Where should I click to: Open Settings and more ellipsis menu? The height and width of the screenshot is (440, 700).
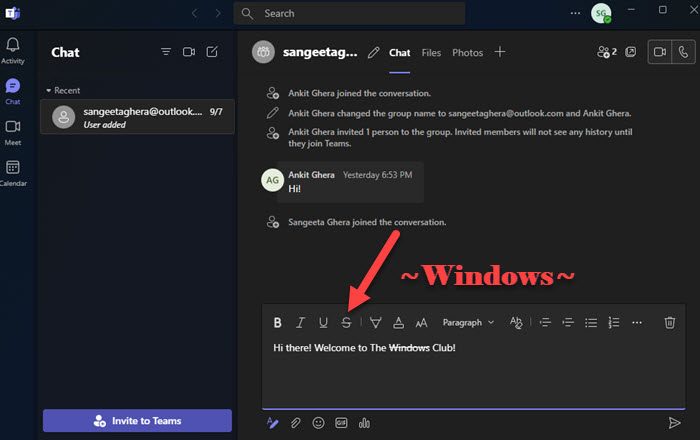(575, 13)
